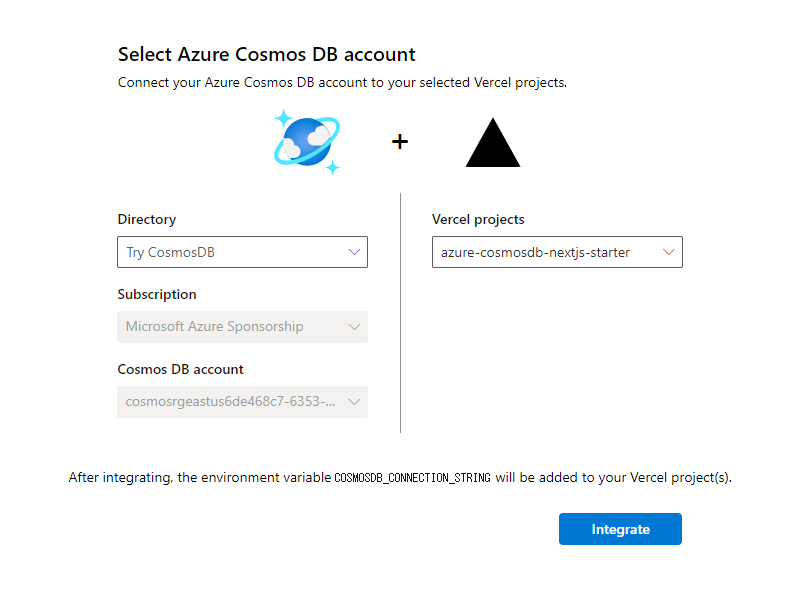Click the vertical divider between the columns
800x599 pixels.
[x=401, y=313]
